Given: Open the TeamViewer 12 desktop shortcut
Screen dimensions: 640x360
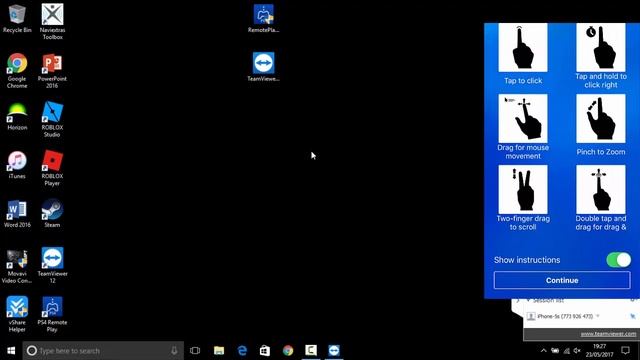Looking at the screenshot, I should pyautogui.click(x=52, y=265).
